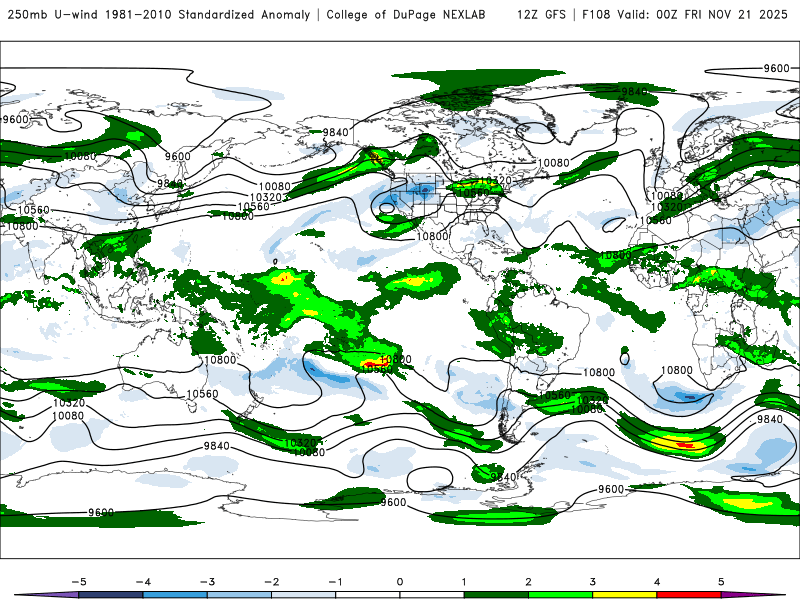
Task: Click the light blue -3 to -2 colorbar segment
Action: point(239,595)
